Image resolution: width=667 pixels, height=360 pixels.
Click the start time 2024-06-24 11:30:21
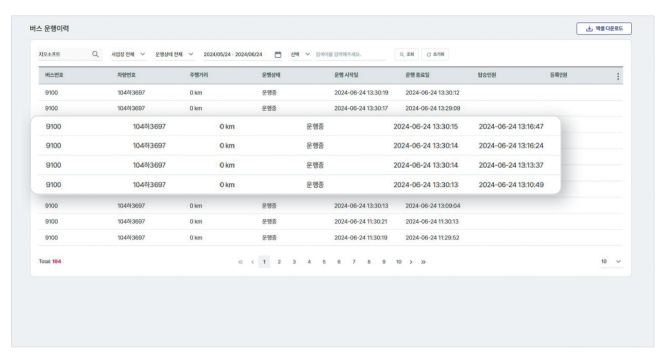coord(361,221)
